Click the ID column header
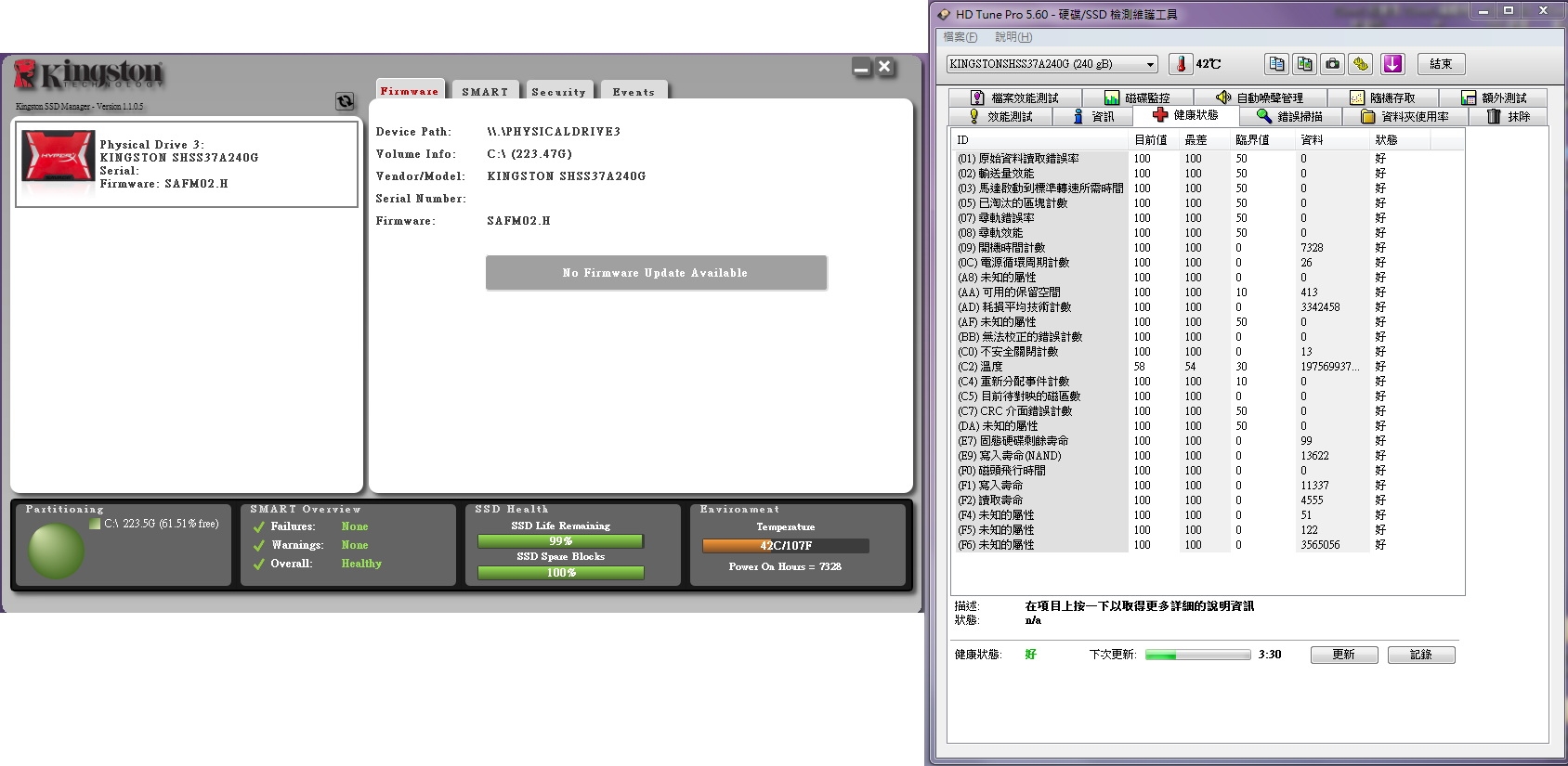 point(1039,140)
